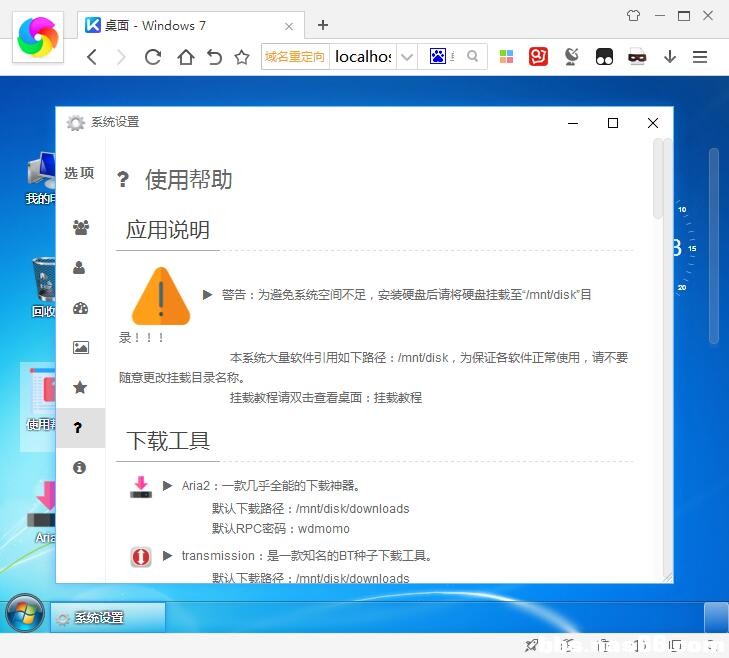Click the Windows 7 start orb button
Image resolution: width=729 pixels, height=658 pixels.
click(25, 613)
